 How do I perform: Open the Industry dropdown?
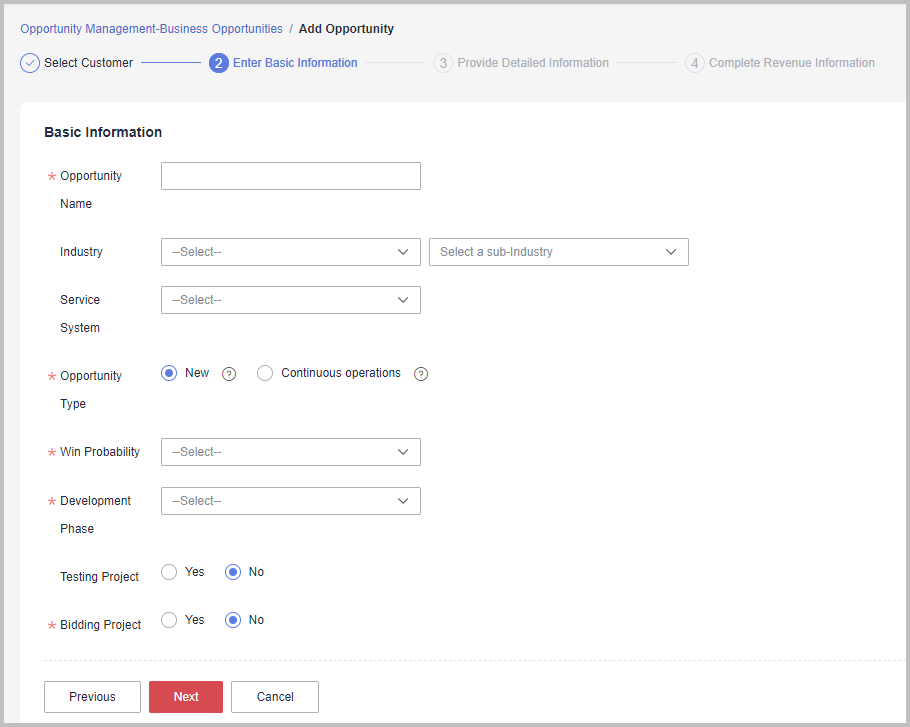pos(290,252)
